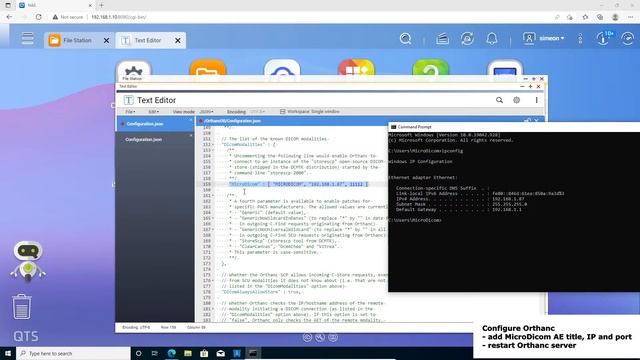Image resolution: width=640 pixels, height=360 pixels.
Task: Open Task View on taskbar
Action: tap(155, 353)
